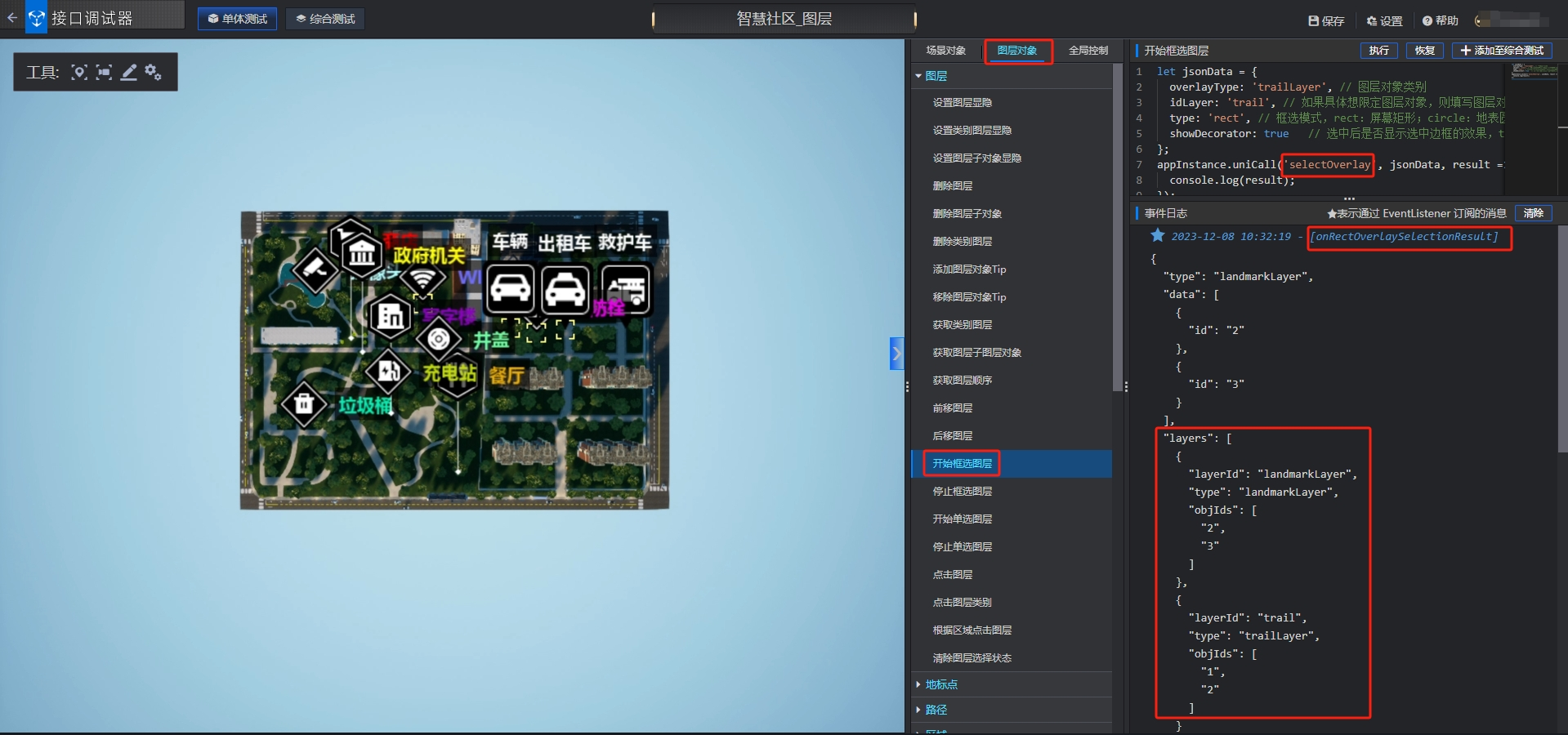The height and width of the screenshot is (735, 1568).
Task: Select 开始框选图层 item
Action: pyautogui.click(x=1012, y=464)
